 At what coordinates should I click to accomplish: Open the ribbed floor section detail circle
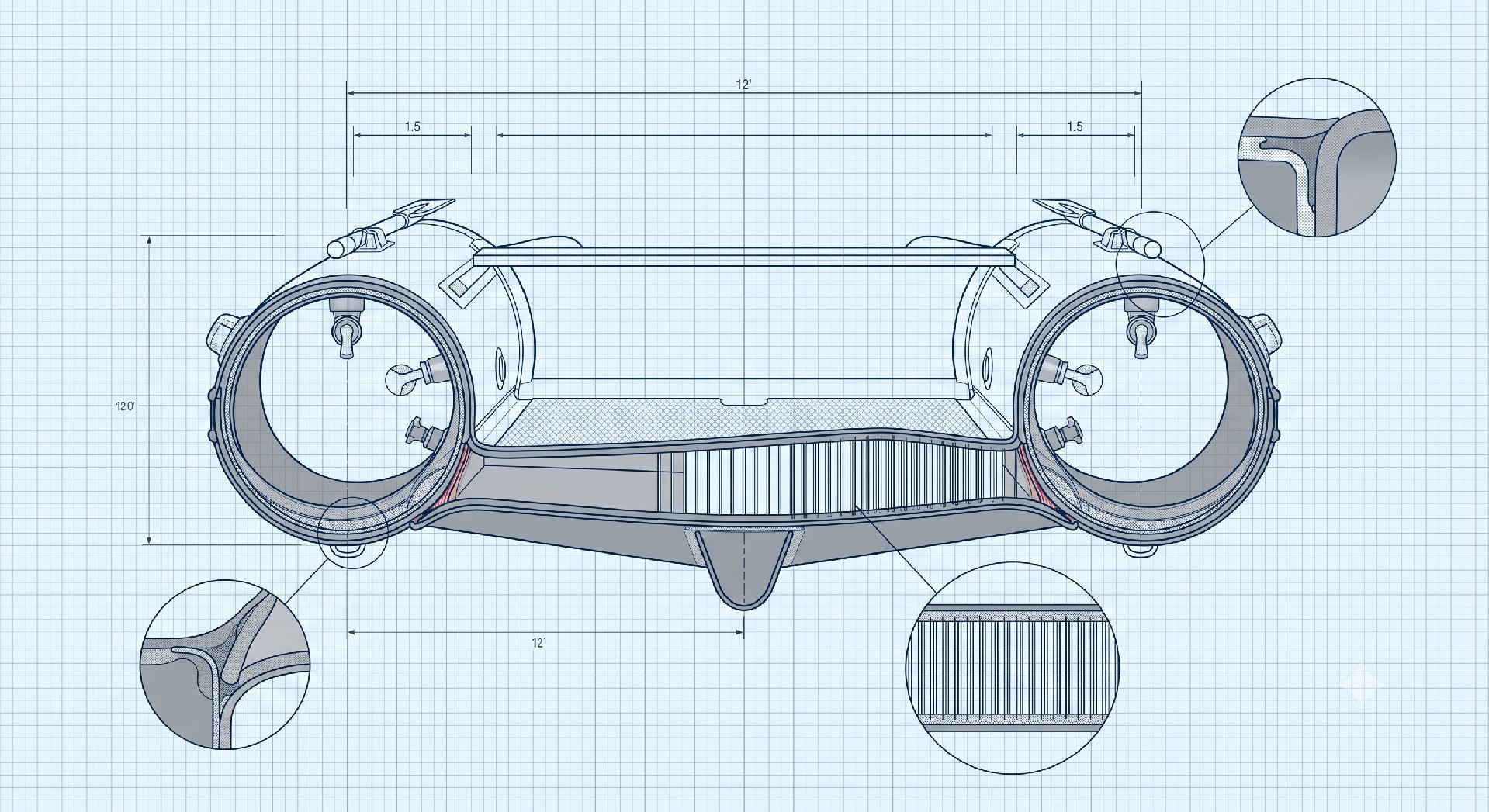(1013, 669)
